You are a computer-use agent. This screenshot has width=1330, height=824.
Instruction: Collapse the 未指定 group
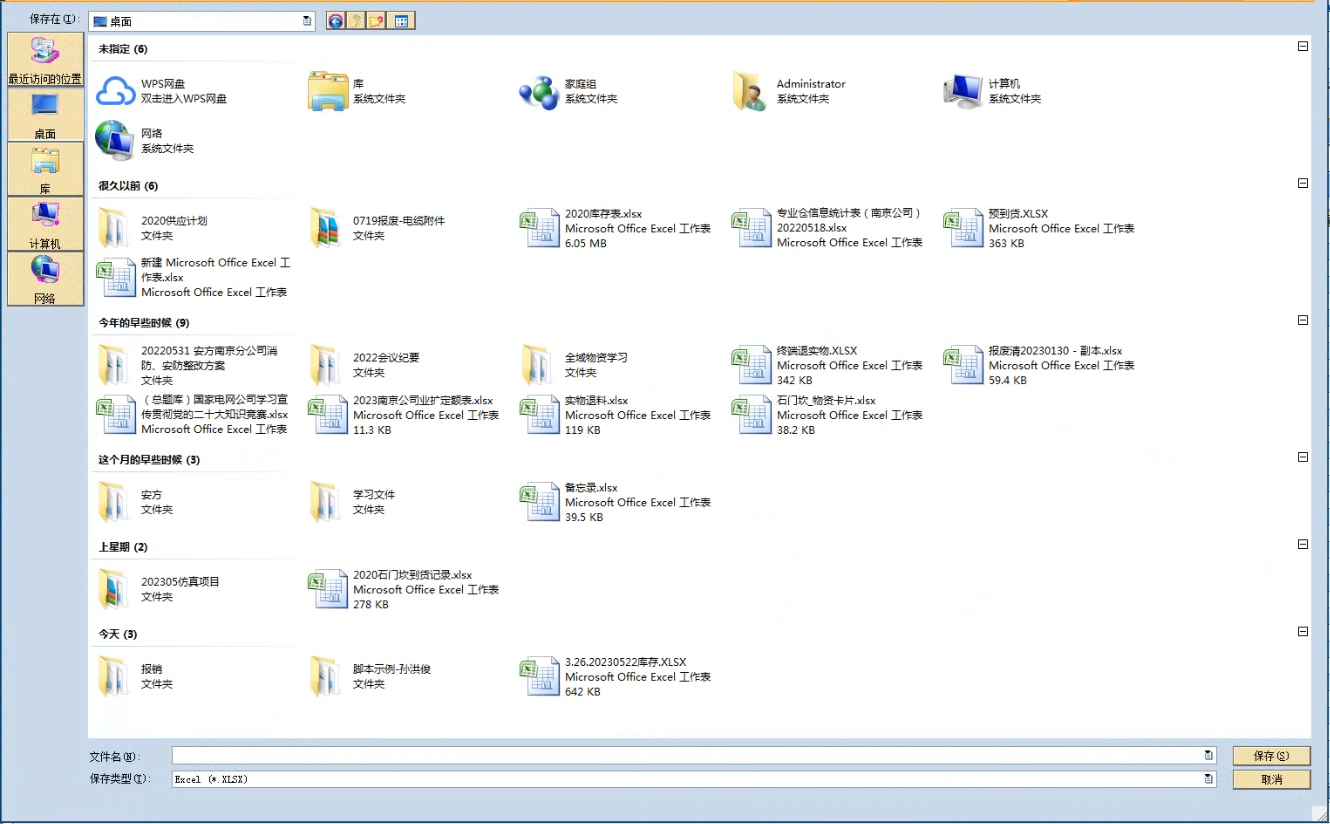1302,47
